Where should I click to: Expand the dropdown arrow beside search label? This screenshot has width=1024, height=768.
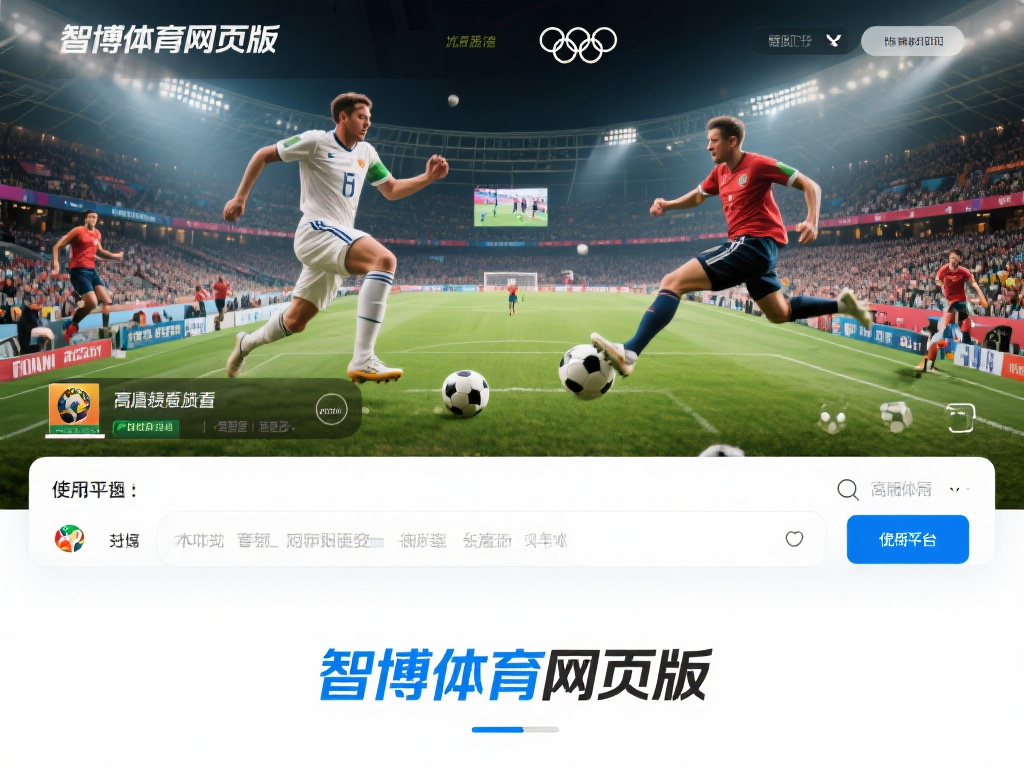(x=956, y=489)
